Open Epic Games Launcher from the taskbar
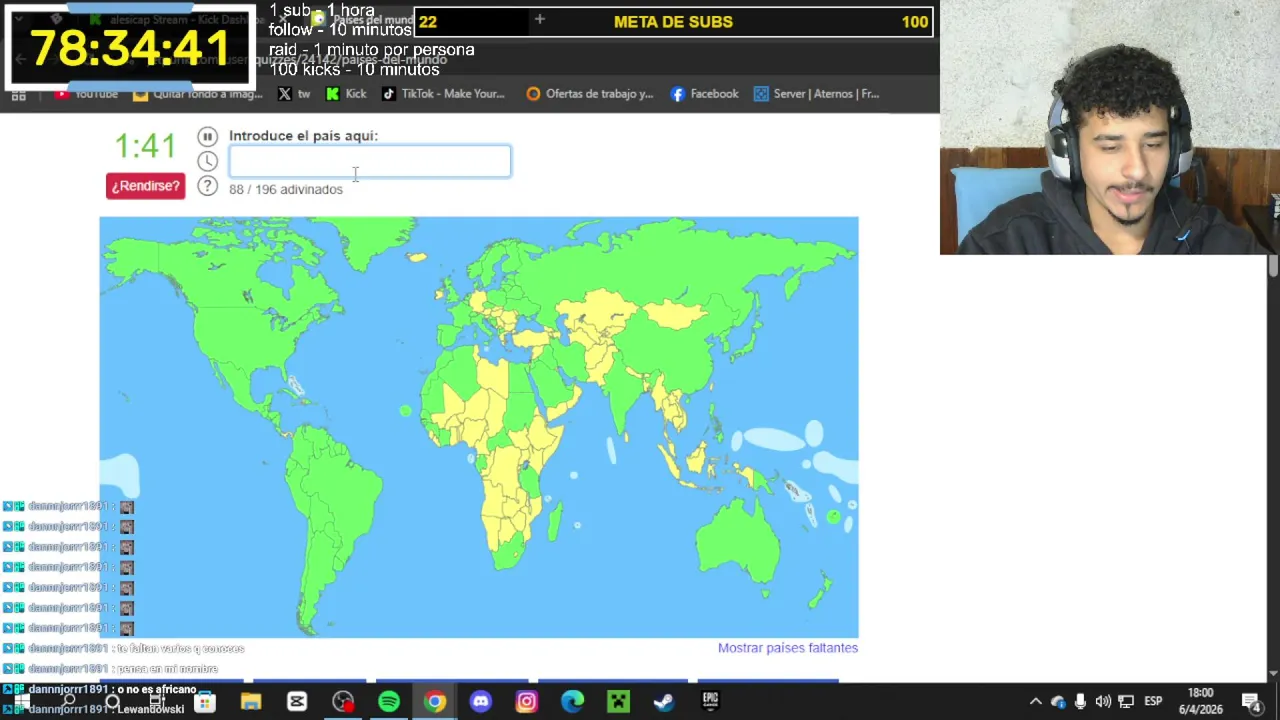The height and width of the screenshot is (720, 1280). tap(710, 702)
